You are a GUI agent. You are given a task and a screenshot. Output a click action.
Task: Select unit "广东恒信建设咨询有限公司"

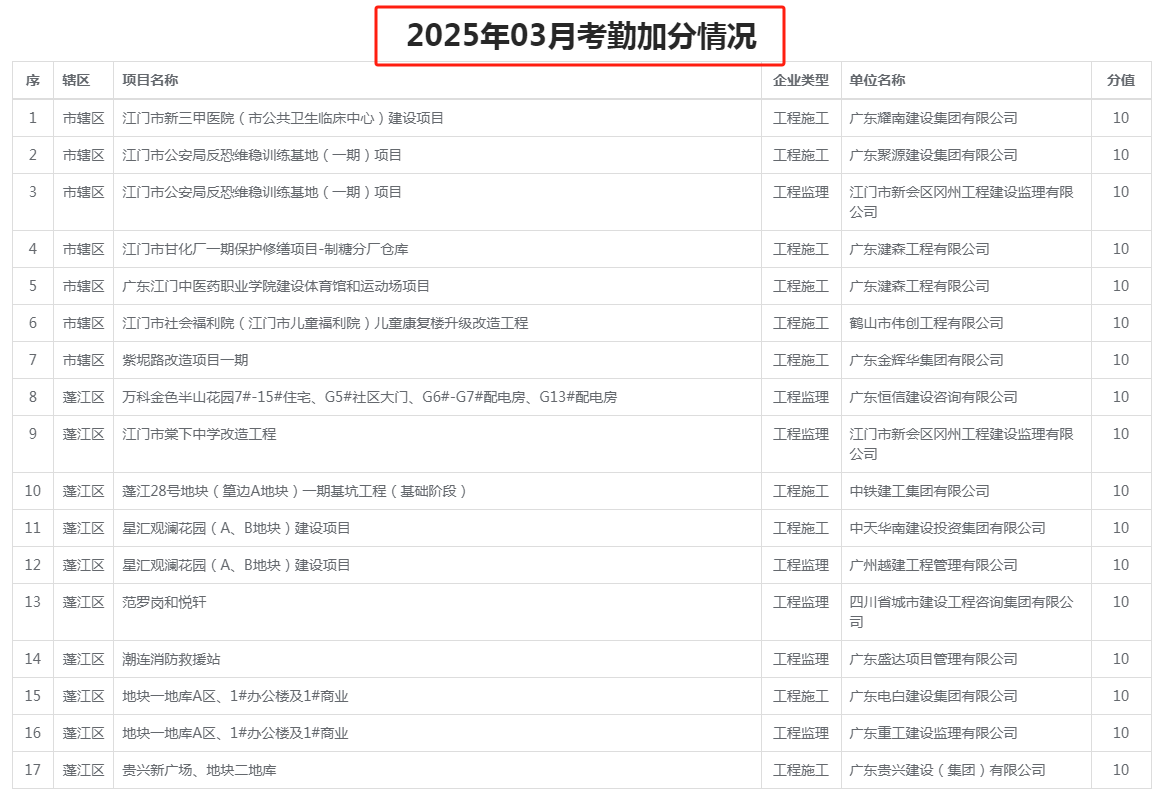tap(933, 397)
